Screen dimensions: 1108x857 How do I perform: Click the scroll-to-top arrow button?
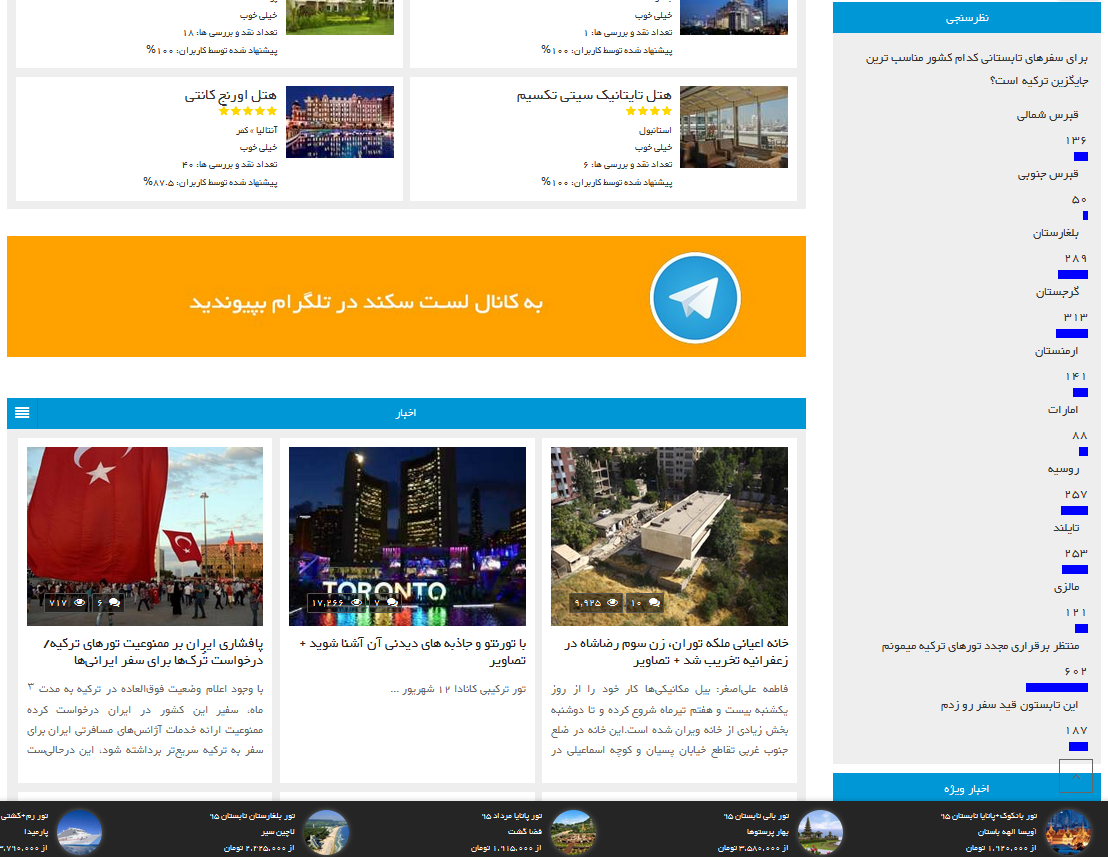coord(1076,776)
